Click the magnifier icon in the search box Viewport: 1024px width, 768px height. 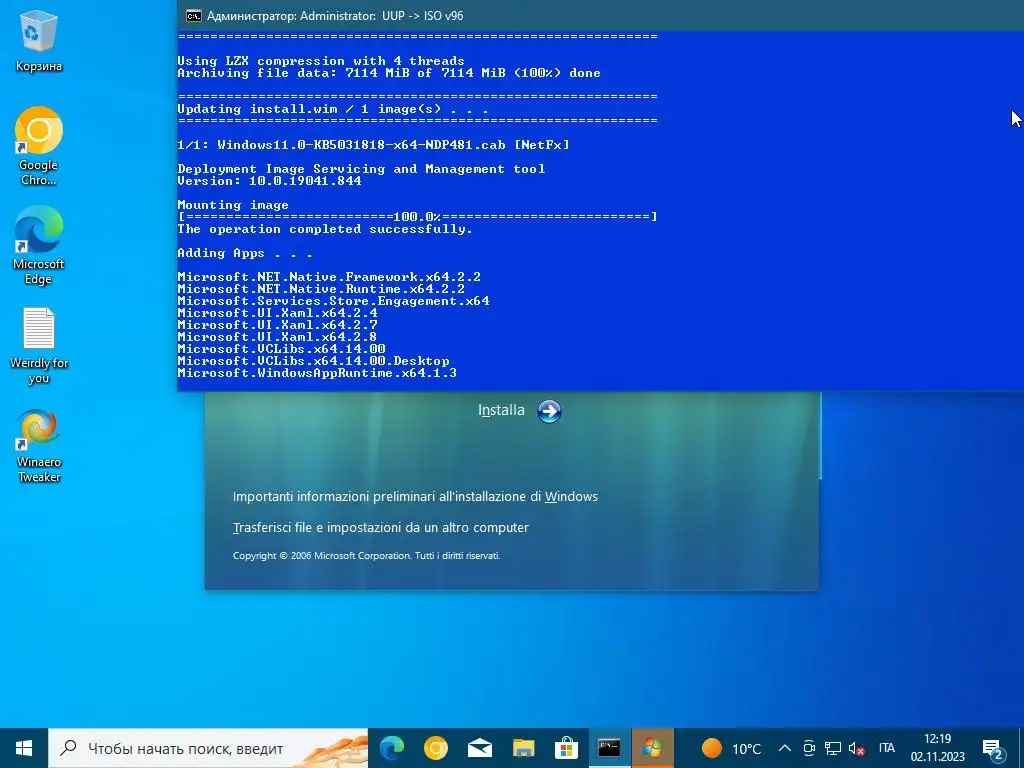pos(68,748)
